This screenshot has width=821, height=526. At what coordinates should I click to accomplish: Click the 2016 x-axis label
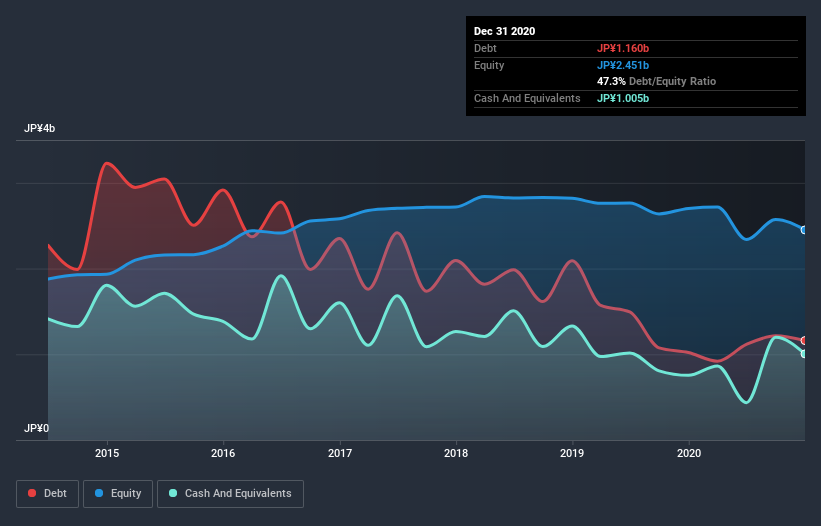(223, 453)
